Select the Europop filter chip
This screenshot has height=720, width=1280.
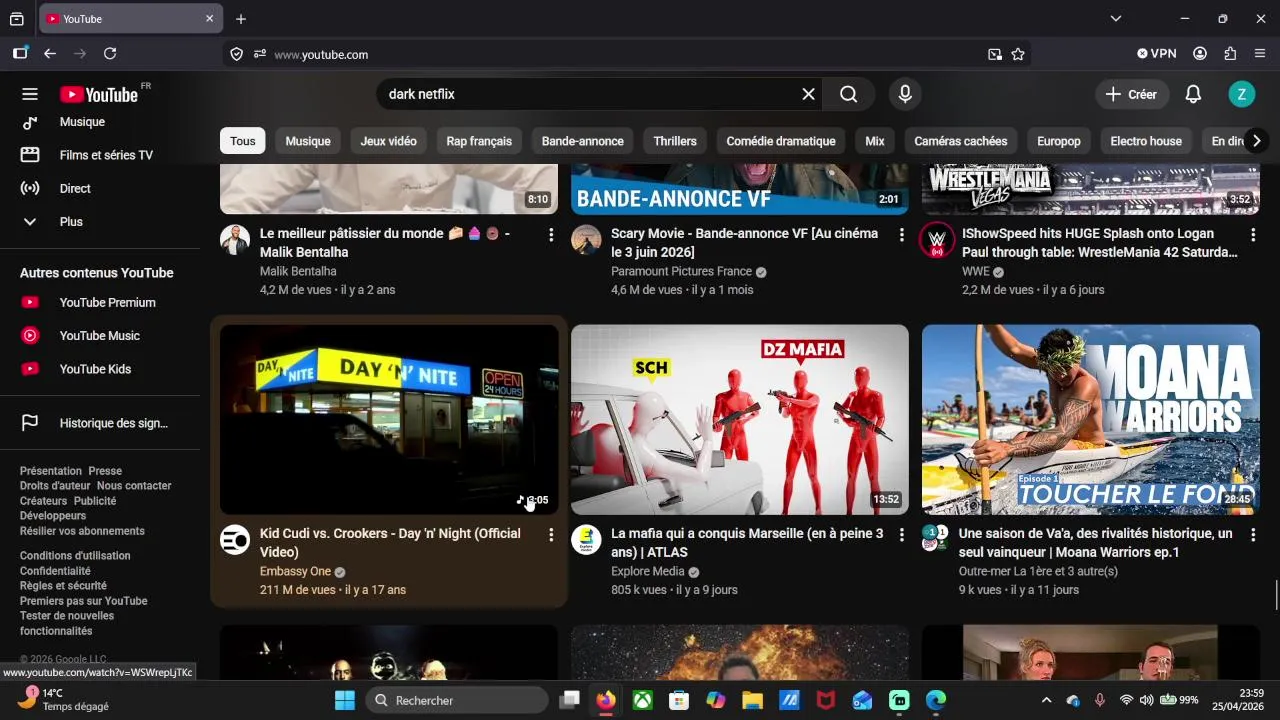click(1059, 141)
